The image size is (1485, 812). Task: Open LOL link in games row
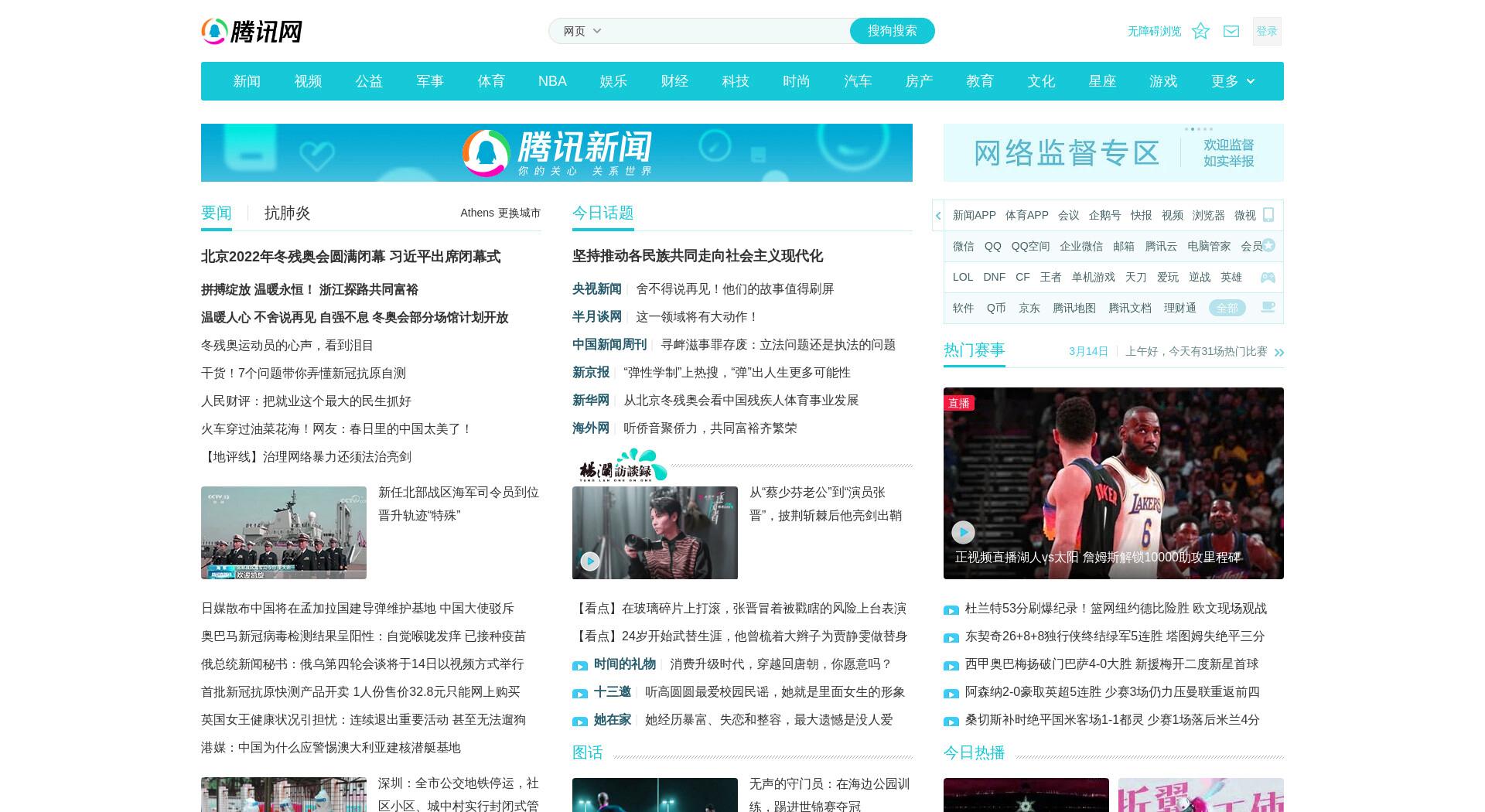click(963, 277)
